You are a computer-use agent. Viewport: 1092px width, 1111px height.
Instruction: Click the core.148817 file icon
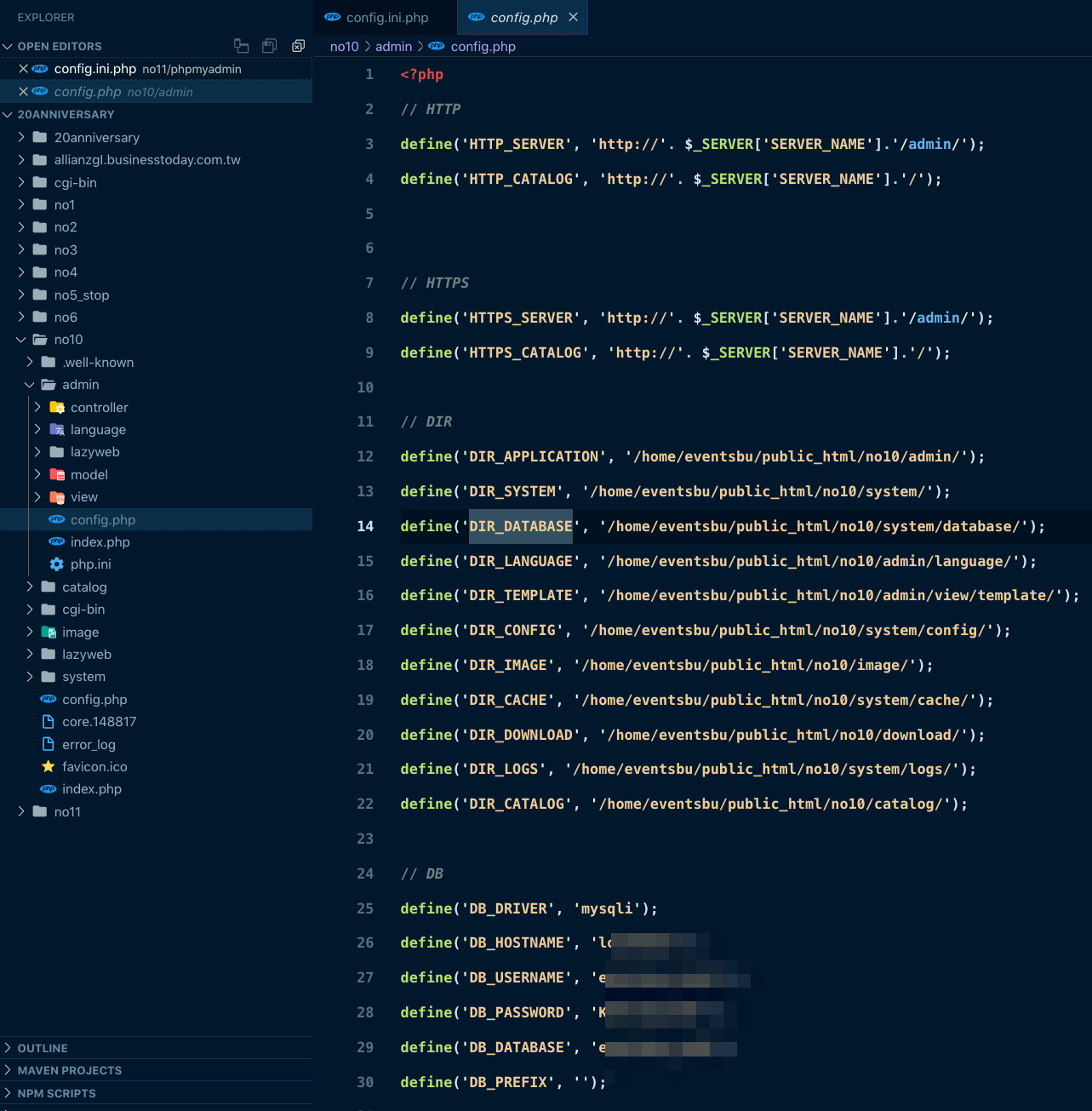(49, 721)
